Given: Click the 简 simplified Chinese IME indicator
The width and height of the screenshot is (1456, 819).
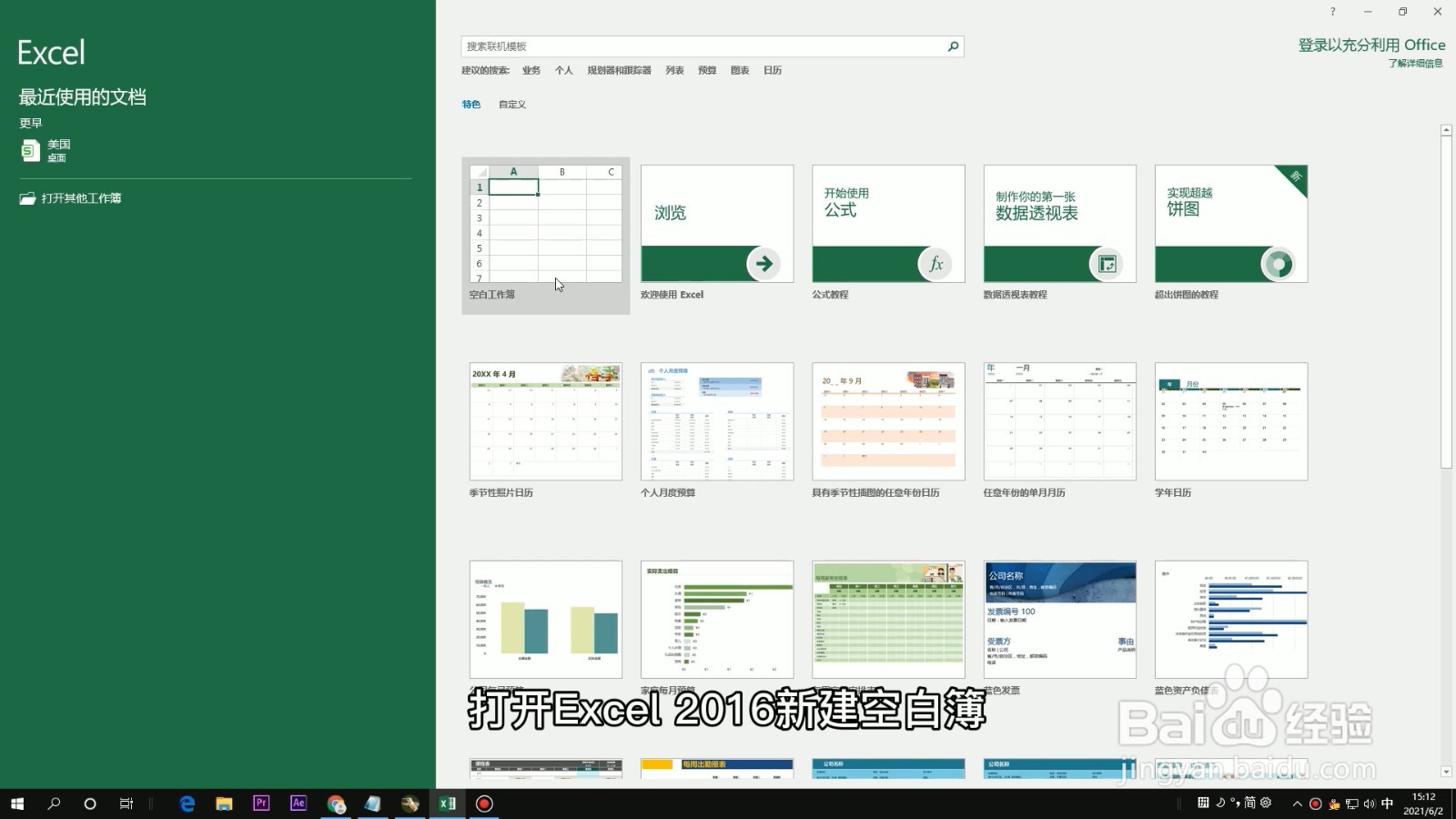Looking at the screenshot, I should pyautogui.click(x=1250, y=803).
